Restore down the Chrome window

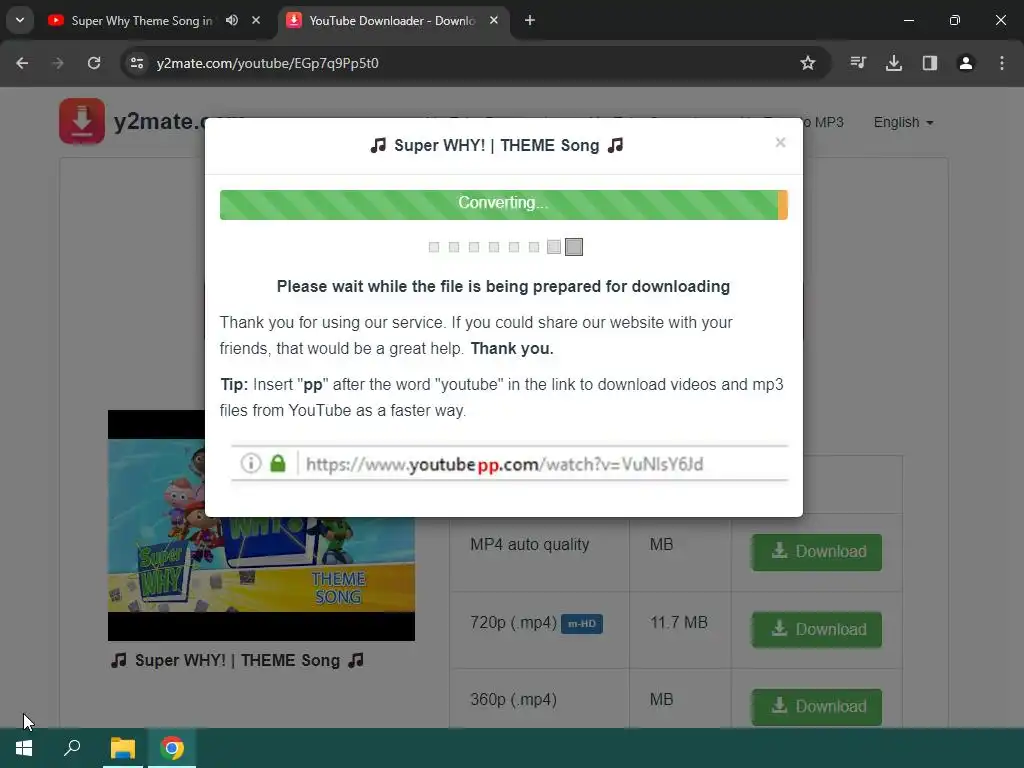click(955, 20)
